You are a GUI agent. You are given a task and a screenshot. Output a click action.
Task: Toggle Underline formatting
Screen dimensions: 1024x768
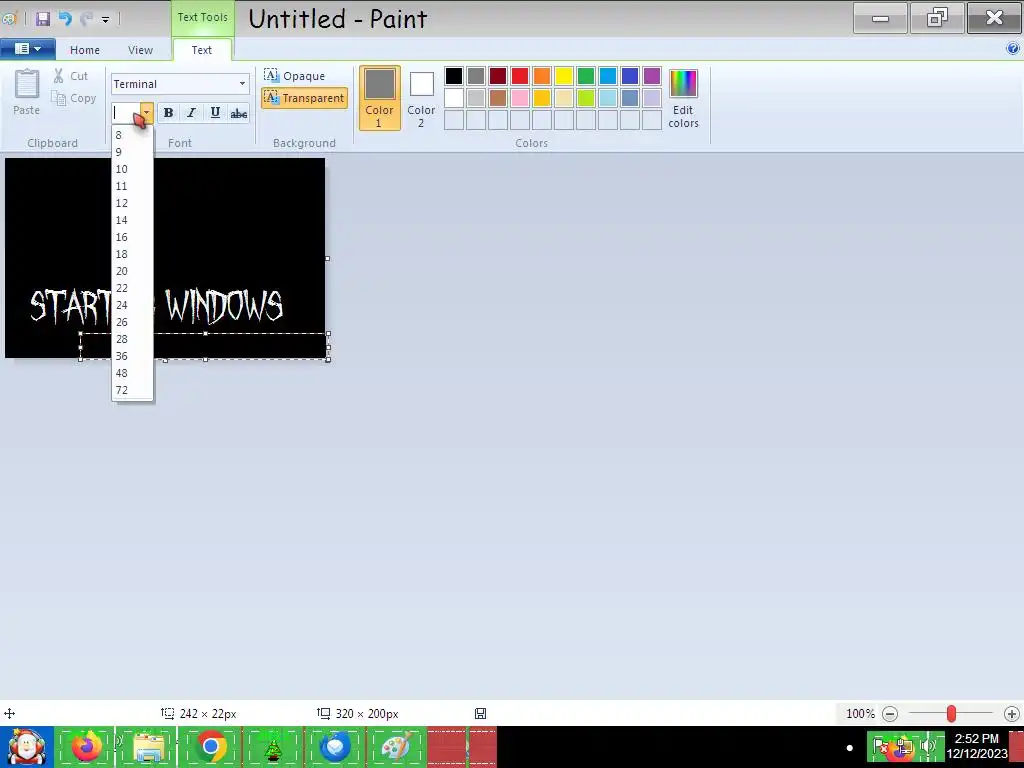(215, 112)
